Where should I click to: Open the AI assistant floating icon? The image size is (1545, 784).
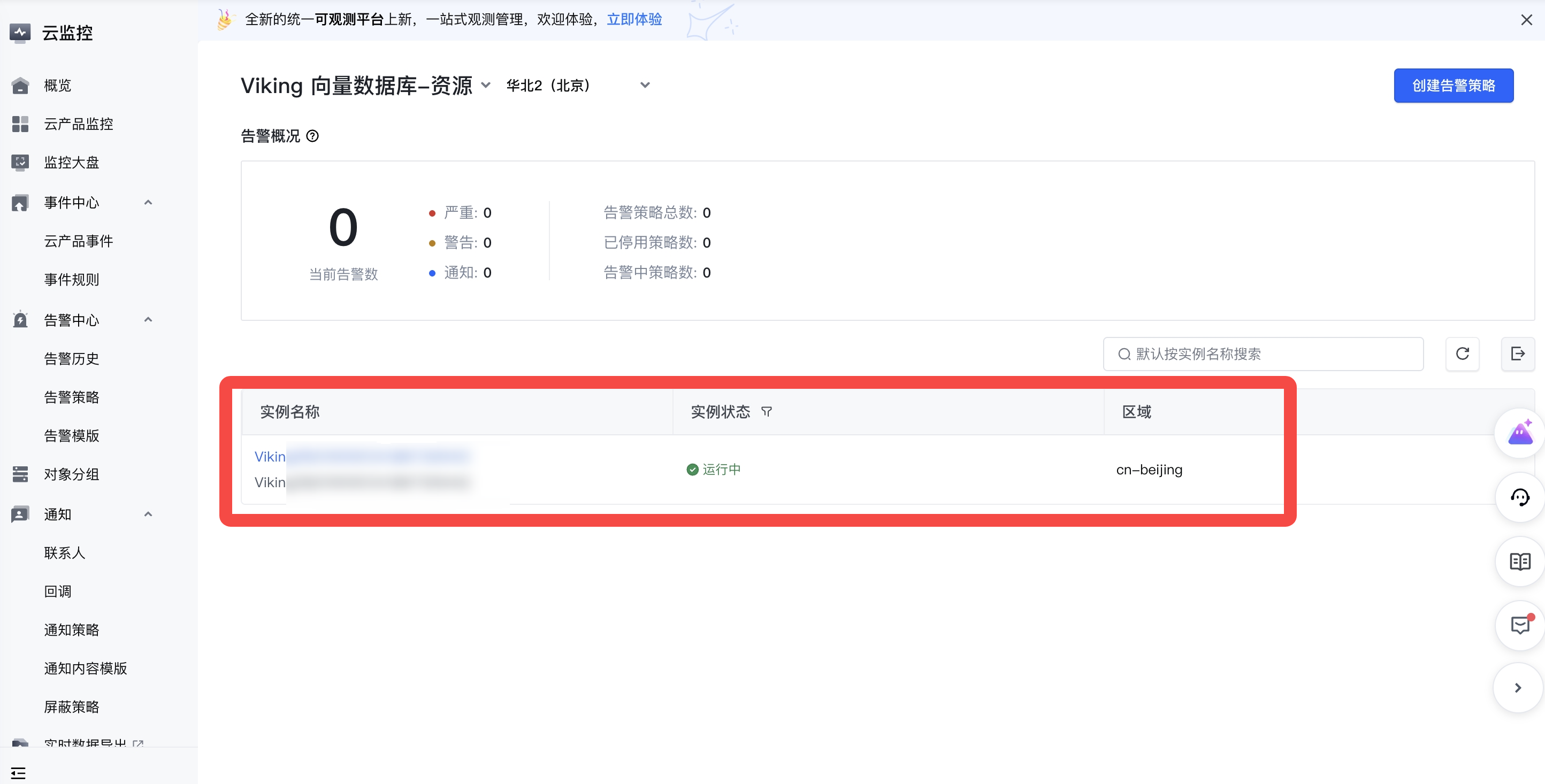(x=1520, y=433)
